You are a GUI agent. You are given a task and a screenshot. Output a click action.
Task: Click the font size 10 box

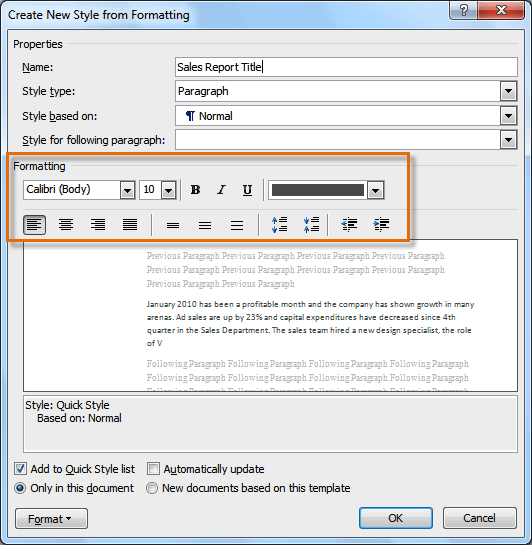pyautogui.click(x=150, y=190)
